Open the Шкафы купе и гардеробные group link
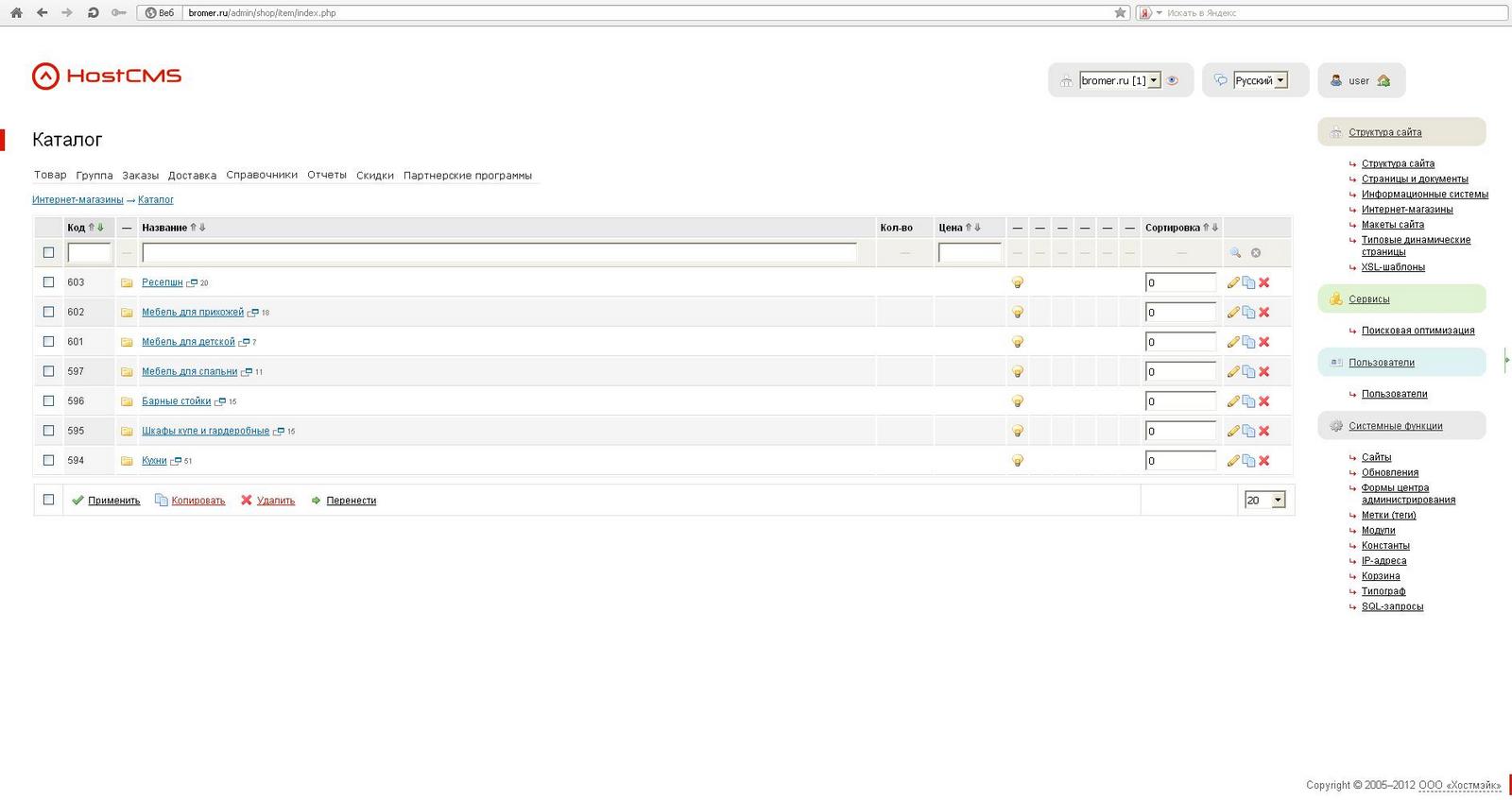The width and height of the screenshot is (1512, 800). pyautogui.click(x=206, y=431)
